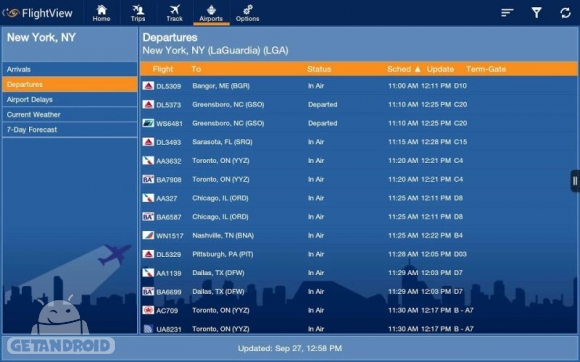Open 7-Day Forecast in the sidebar
Viewport: 580px width, 362px height.
tap(70, 130)
